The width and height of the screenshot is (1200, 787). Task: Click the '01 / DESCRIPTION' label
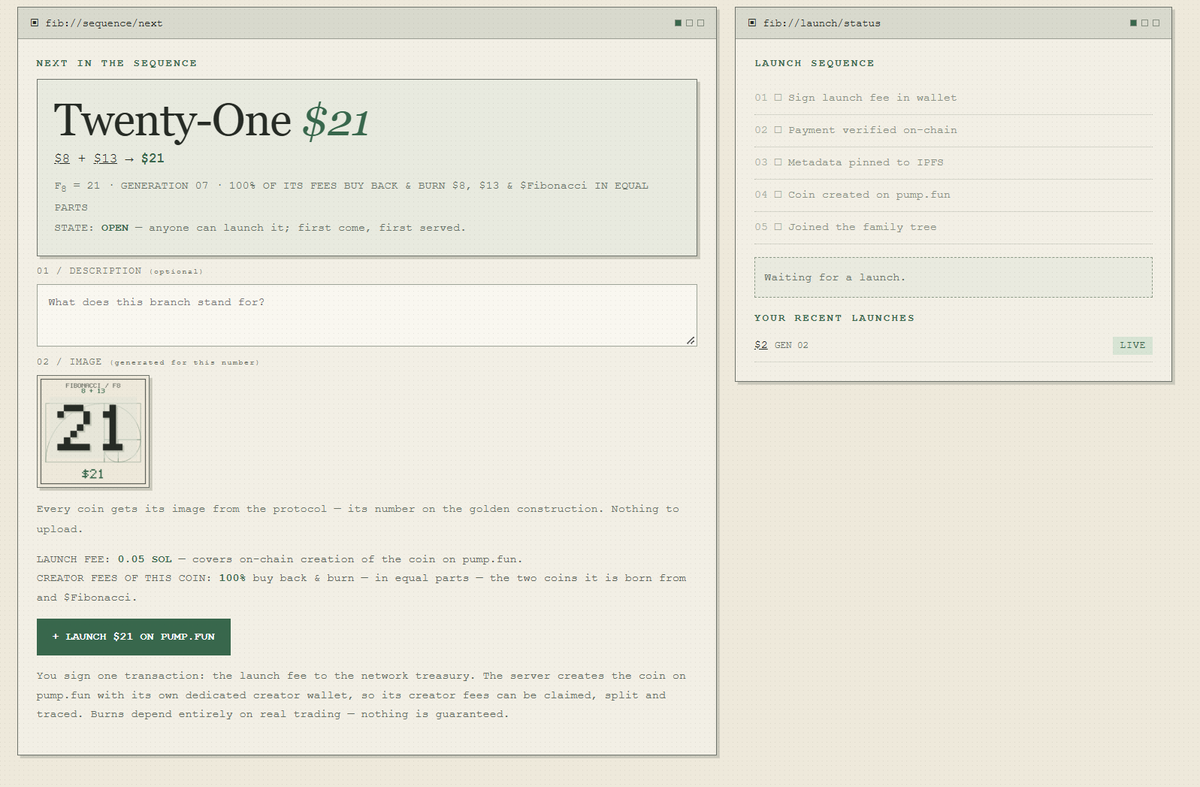point(89,271)
